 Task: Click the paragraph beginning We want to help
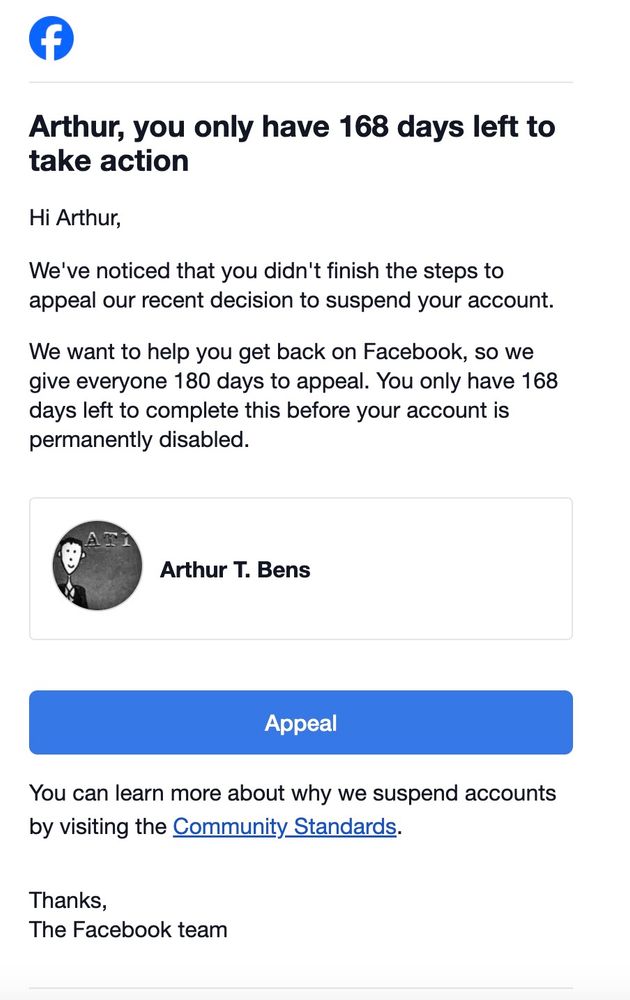tap(293, 395)
